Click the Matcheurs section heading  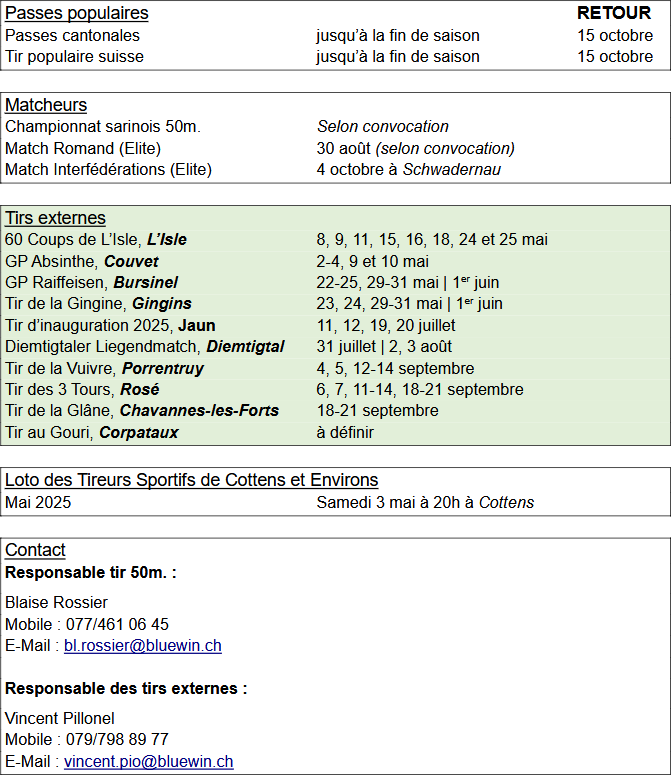click(x=46, y=105)
